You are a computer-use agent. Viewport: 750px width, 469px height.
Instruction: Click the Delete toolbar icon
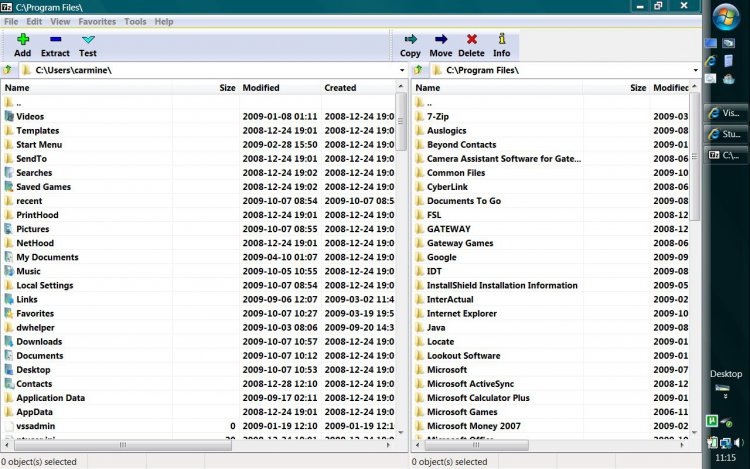(472, 39)
